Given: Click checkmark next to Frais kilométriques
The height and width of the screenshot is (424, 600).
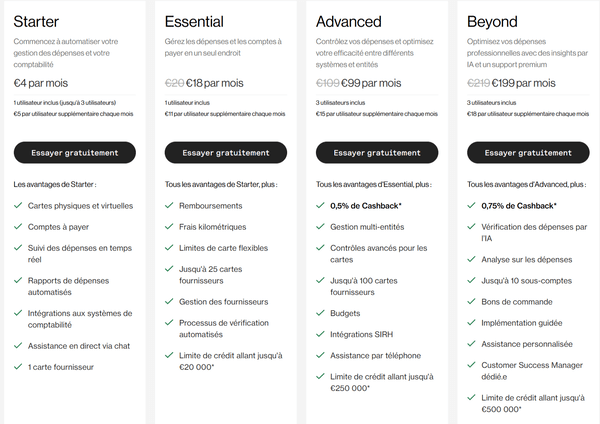Looking at the screenshot, I should pos(170,227).
